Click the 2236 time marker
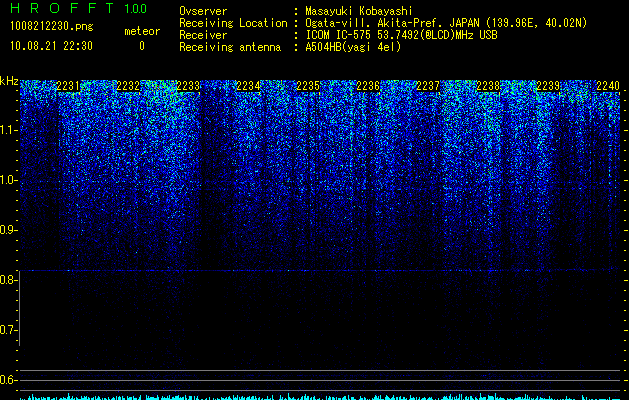This screenshot has height=400, width=629. tap(368, 86)
